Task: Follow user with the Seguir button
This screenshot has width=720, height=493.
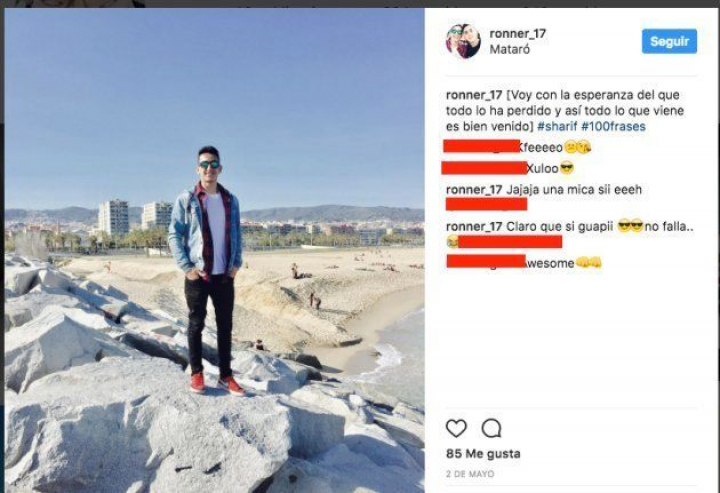Action: (x=669, y=41)
